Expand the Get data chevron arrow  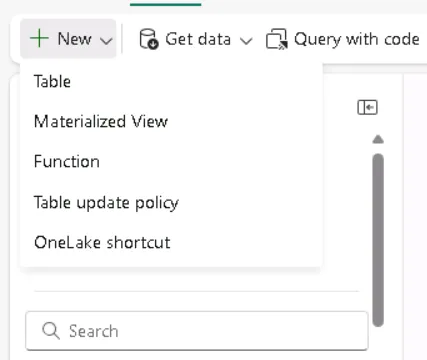(246, 41)
